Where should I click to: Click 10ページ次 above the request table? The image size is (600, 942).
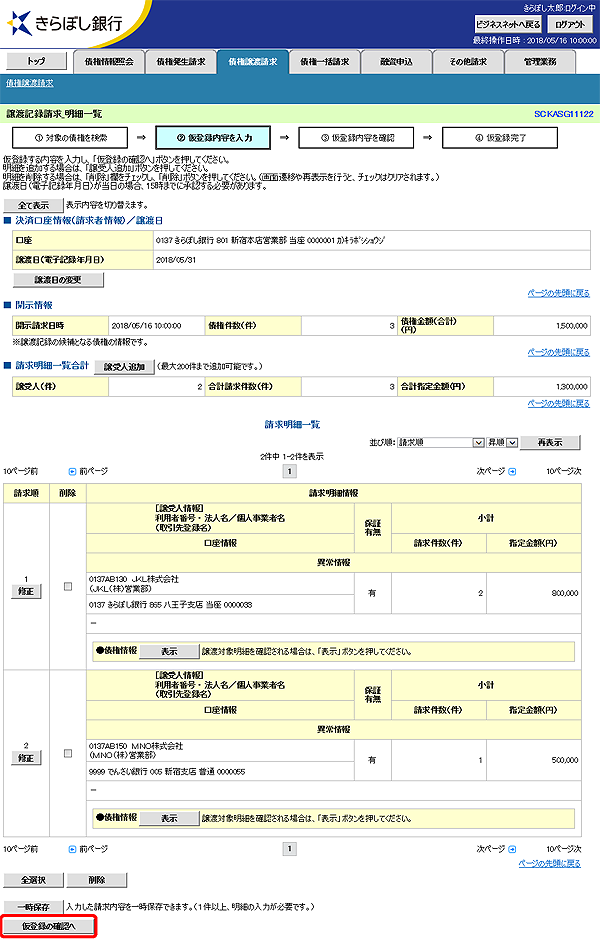(564, 472)
